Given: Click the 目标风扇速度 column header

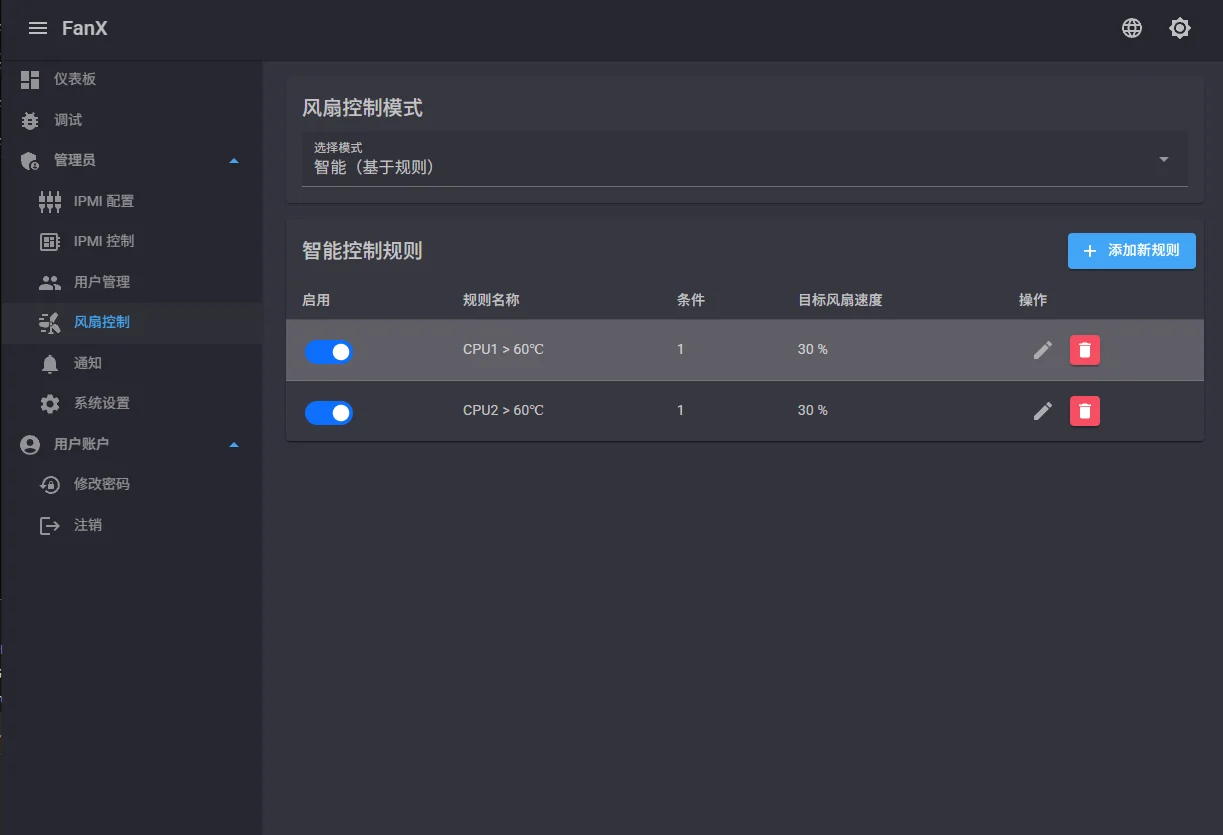Looking at the screenshot, I should click(840, 300).
